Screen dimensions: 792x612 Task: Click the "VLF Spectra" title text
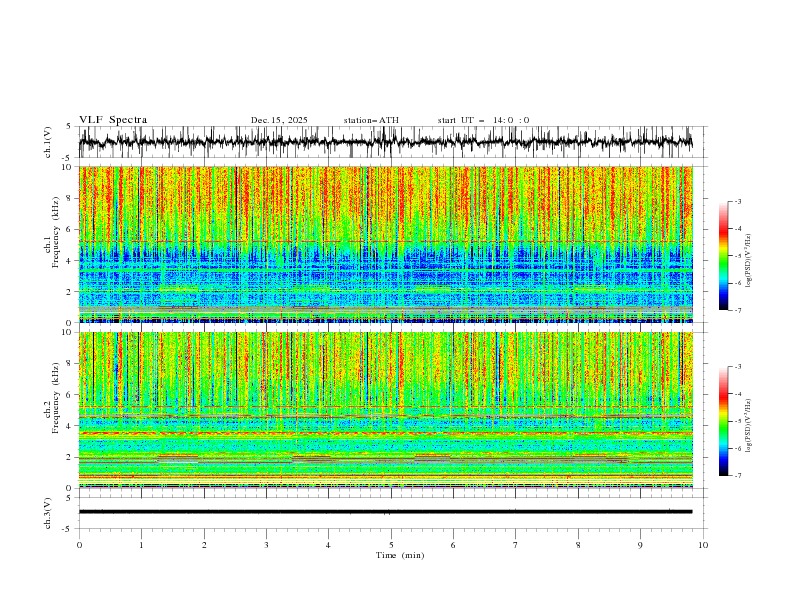point(113,120)
